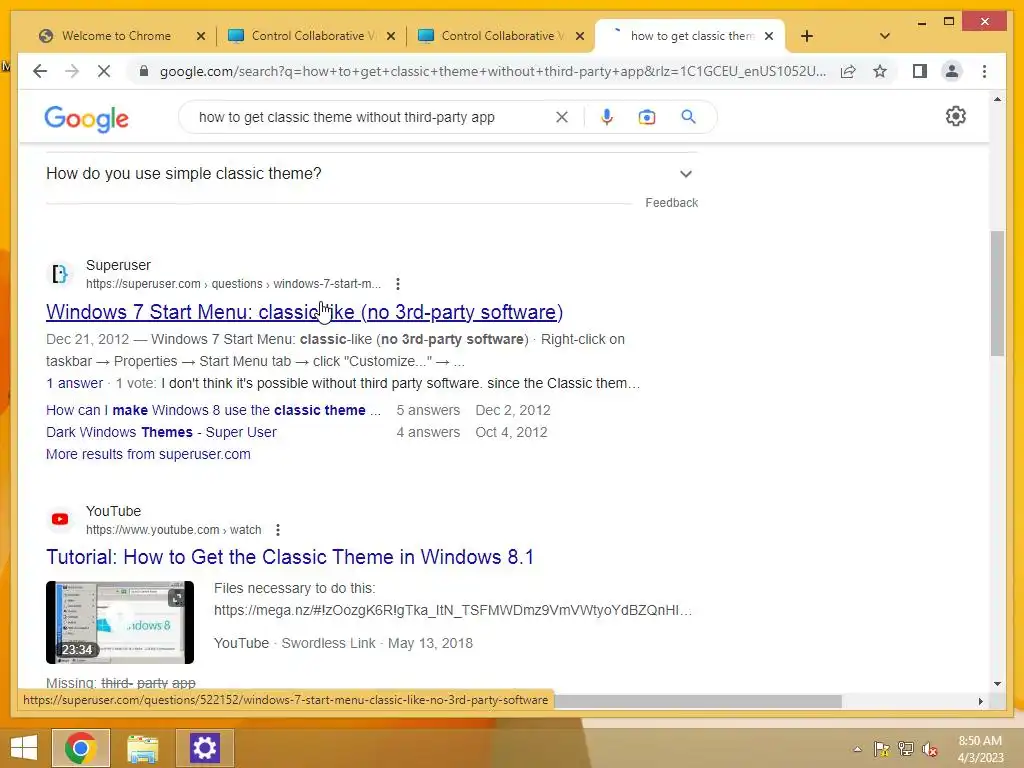
Task: Click the muted speaker tray icon
Action: pos(930,749)
